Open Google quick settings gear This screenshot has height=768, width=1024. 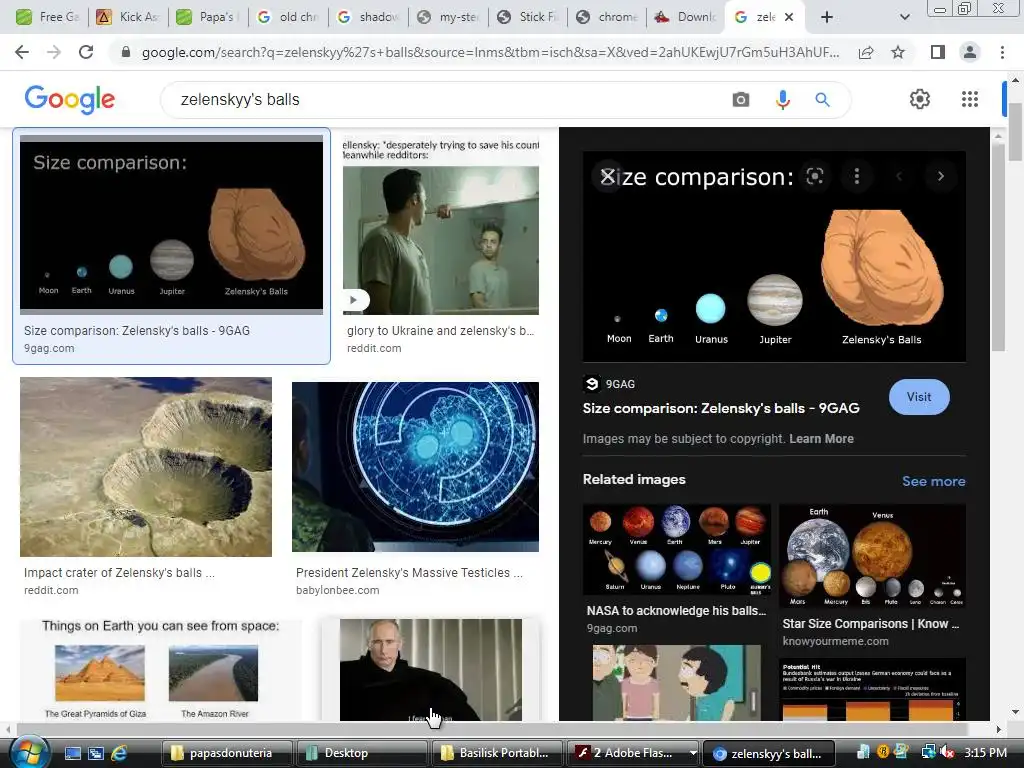click(920, 99)
